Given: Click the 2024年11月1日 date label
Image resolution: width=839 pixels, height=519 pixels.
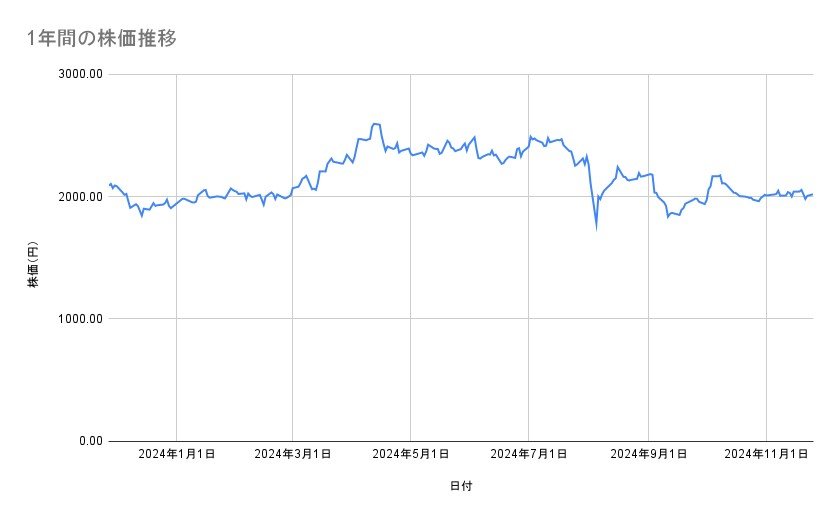Looking at the screenshot, I should pos(766,454).
